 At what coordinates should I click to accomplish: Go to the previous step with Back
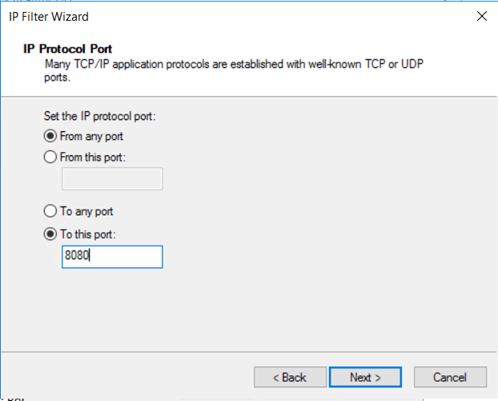(290, 377)
